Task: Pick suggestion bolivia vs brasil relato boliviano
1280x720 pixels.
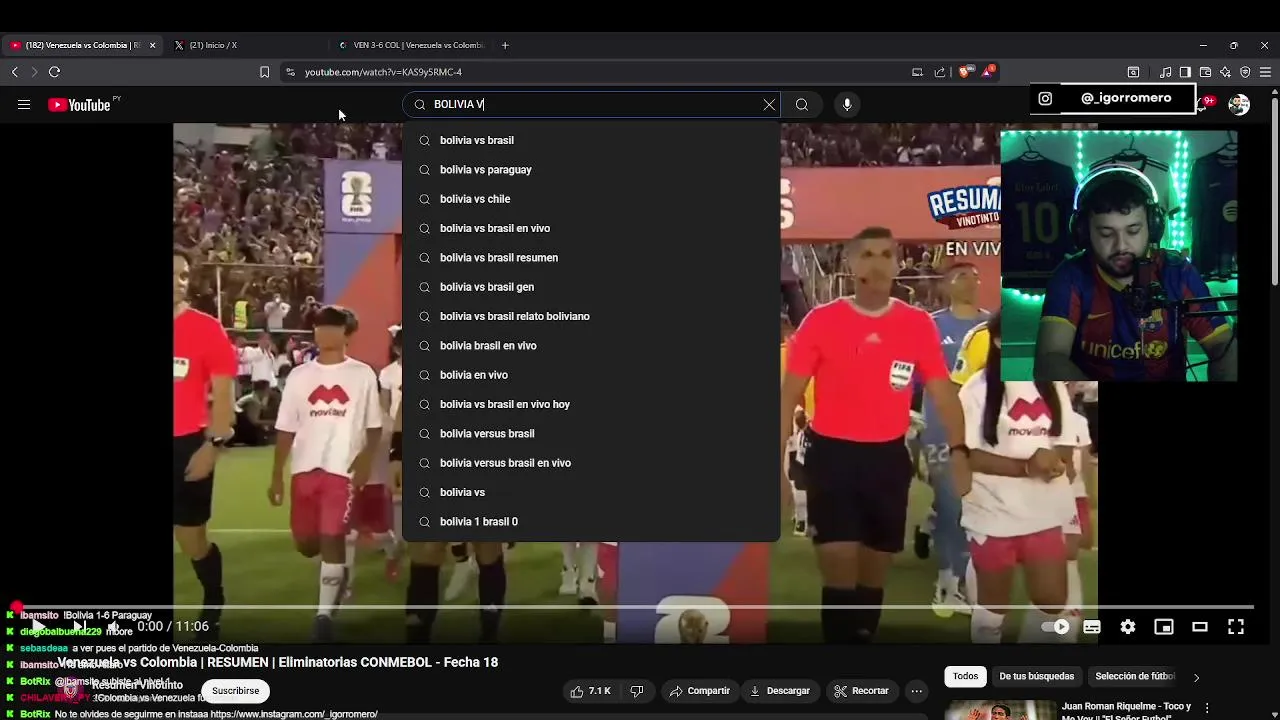Action: [591, 316]
